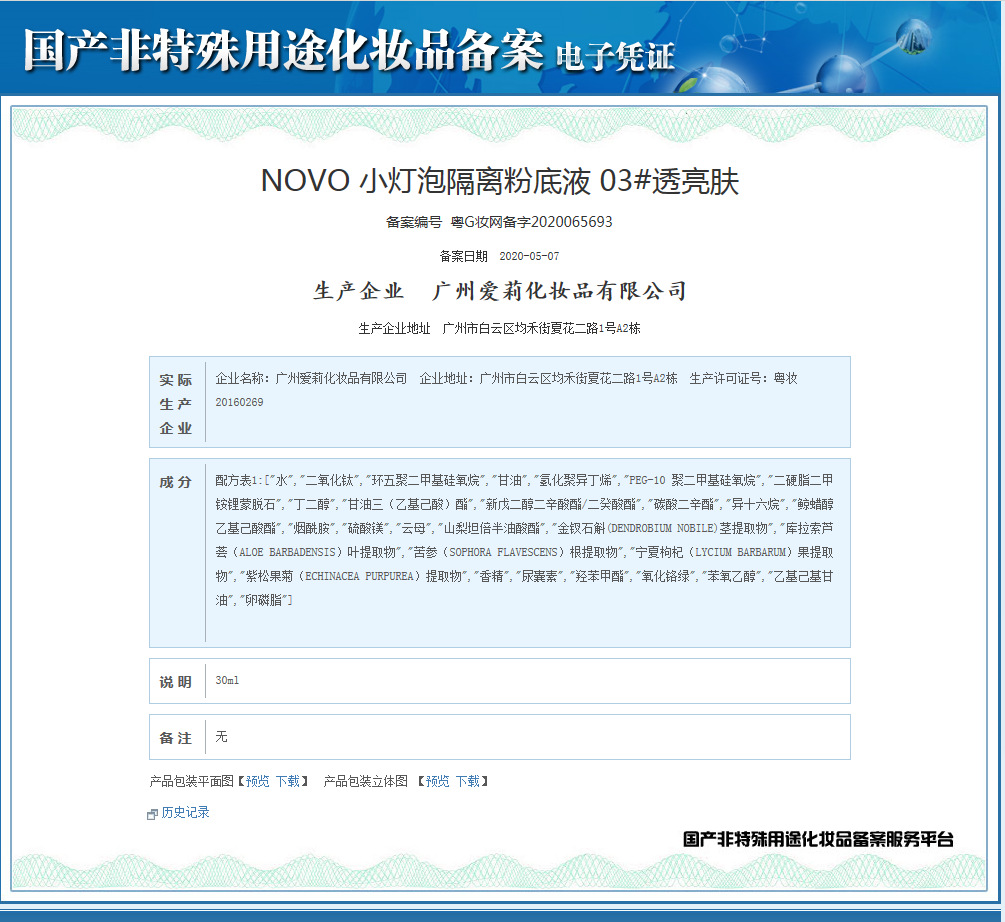Click the 备注 row label
The height and width of the screenshot is (922, 1005).
tap(176, 738)
